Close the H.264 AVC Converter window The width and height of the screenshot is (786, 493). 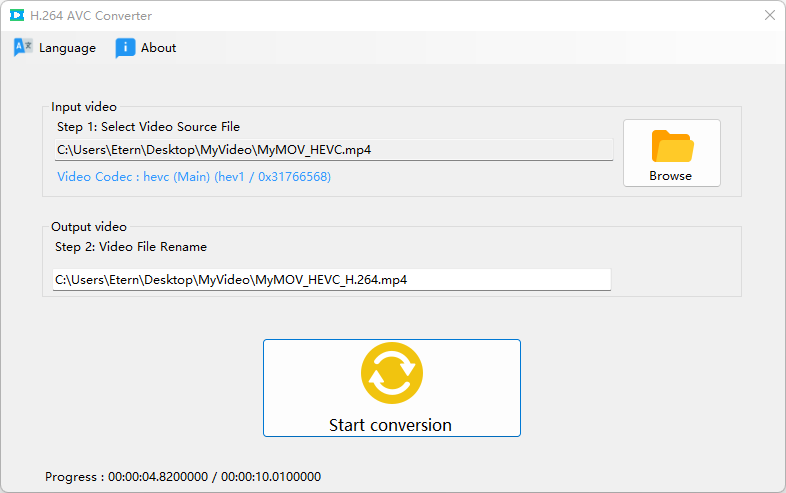pos(770,16)
